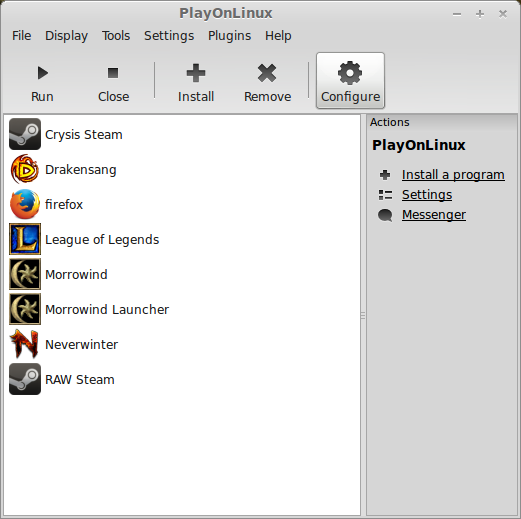Minimize the PlayOnLinux window
The width and height of the screenshot is (521, 519).
pos(457,14)
